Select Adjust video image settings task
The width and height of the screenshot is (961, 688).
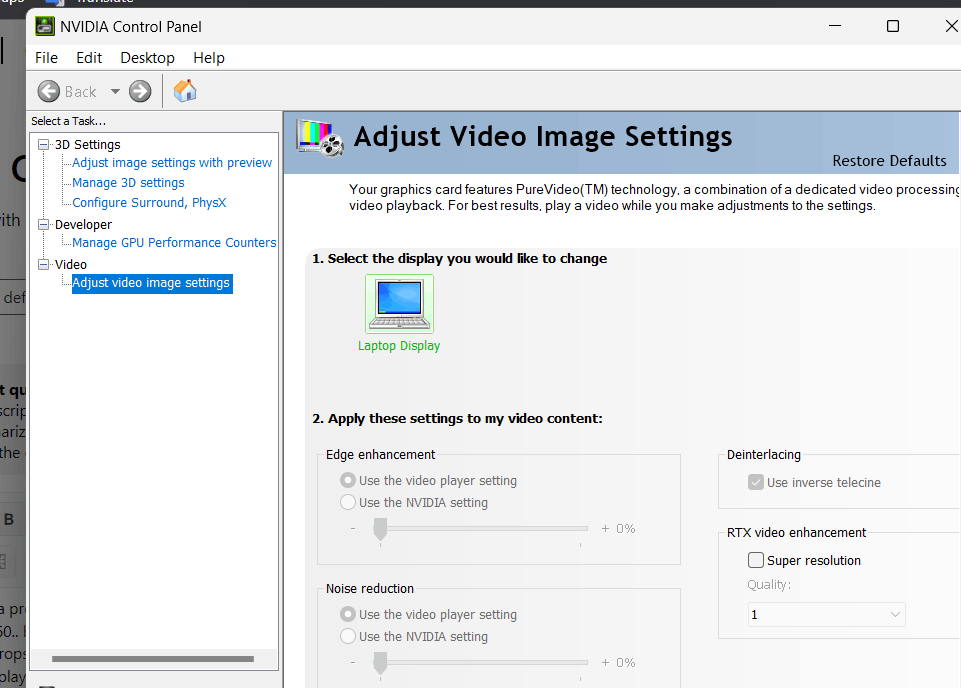[x=151, y=283]
